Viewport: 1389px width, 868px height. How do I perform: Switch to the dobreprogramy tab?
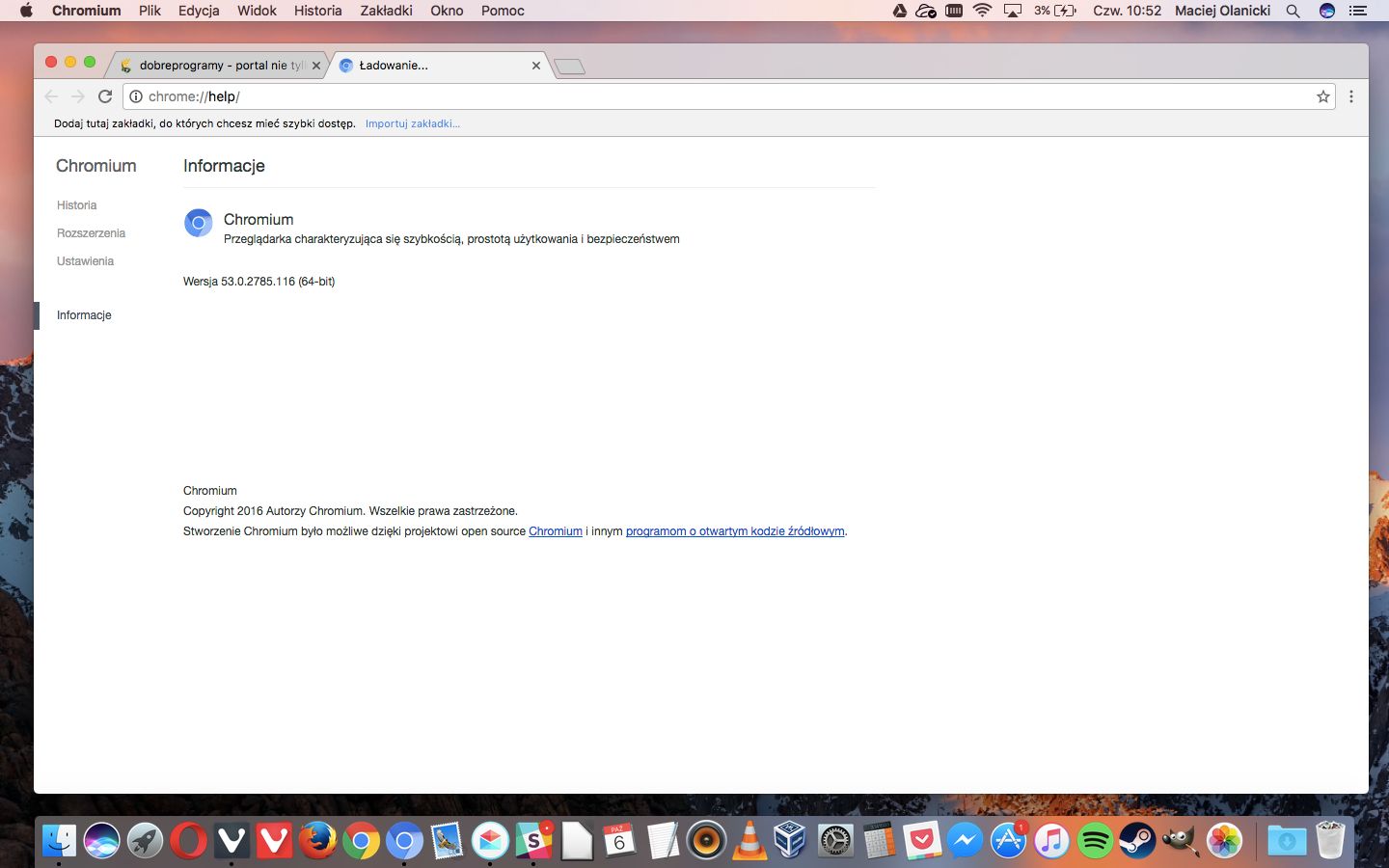coord(220,66)
